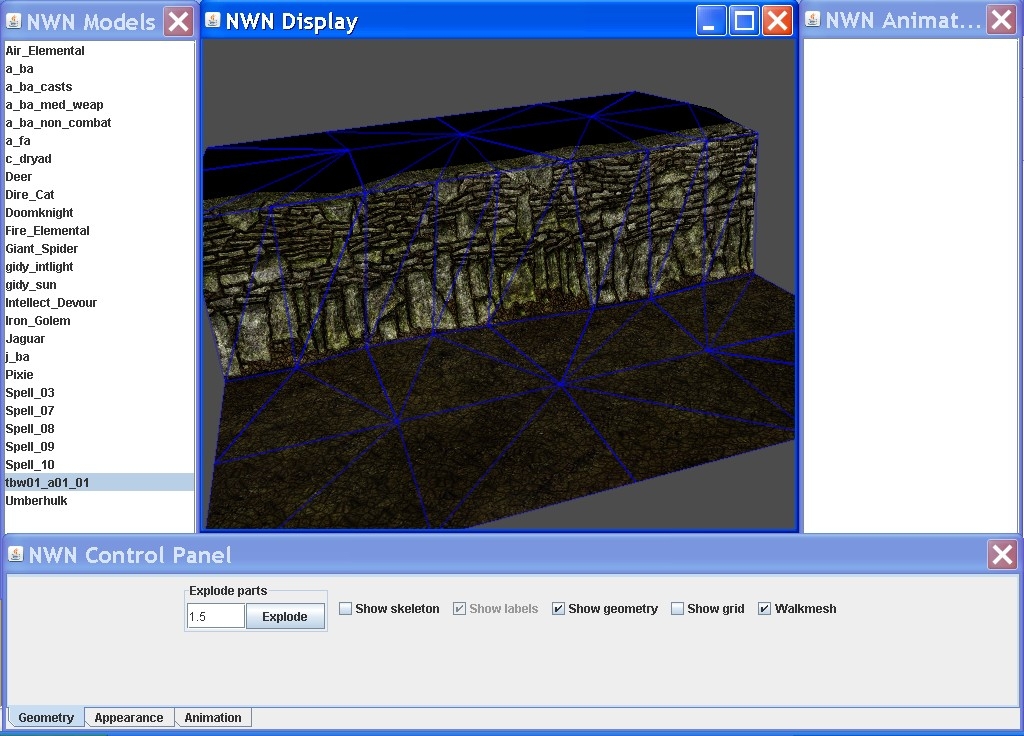Click the Java icon in NWN Control Panel title
1024x736 pixels.
[x=16, y=555]
